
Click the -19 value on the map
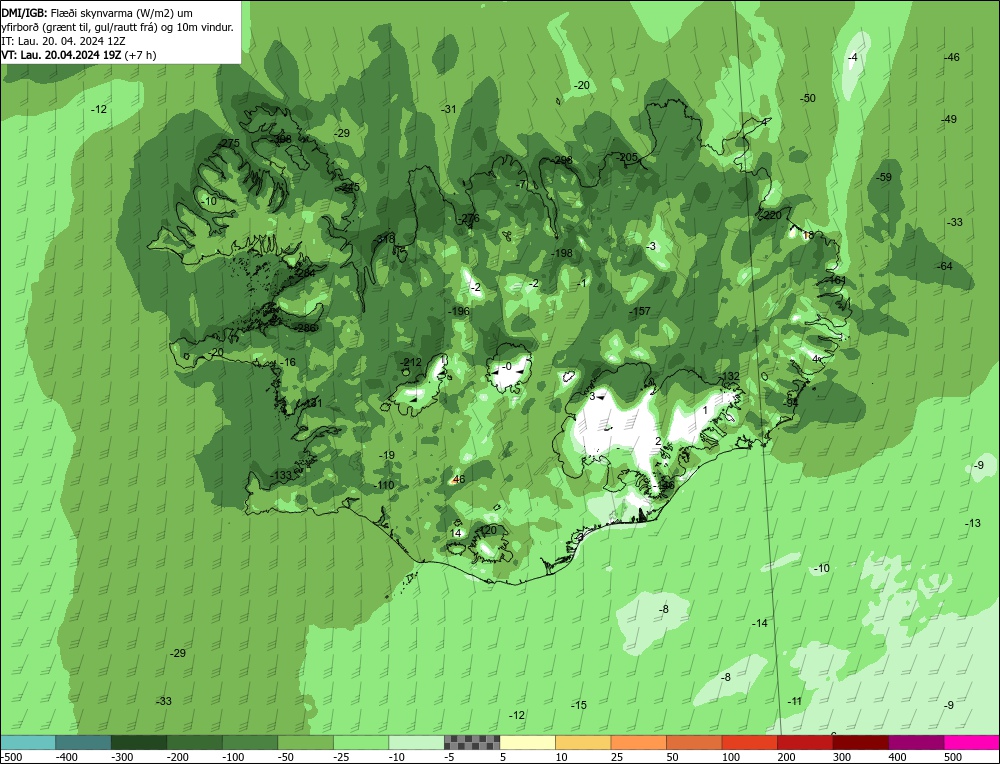[386, 455]
